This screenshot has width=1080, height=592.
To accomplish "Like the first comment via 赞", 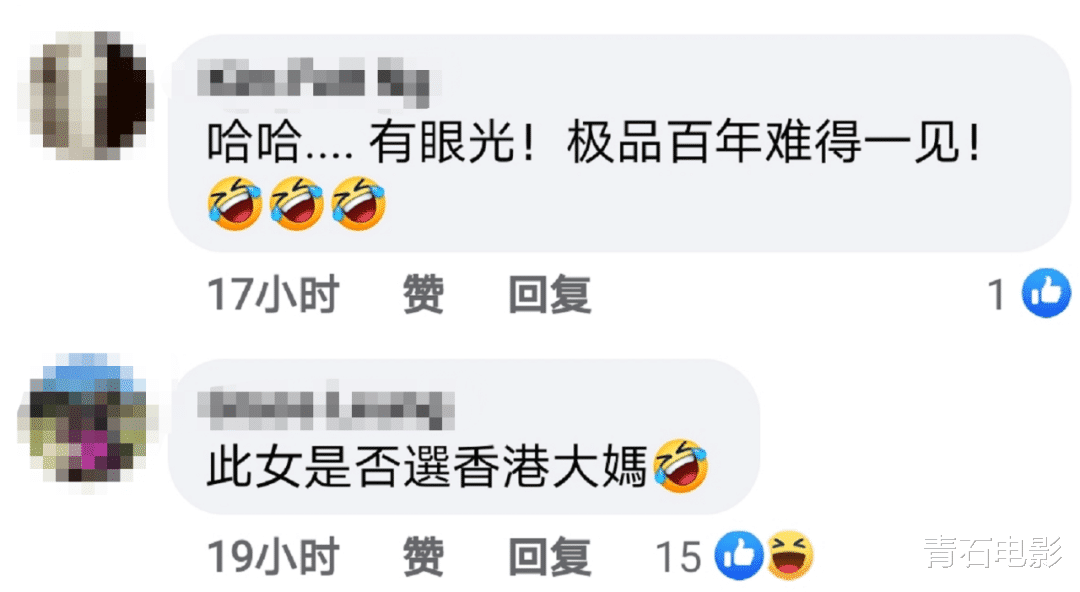I will [423, 294].
